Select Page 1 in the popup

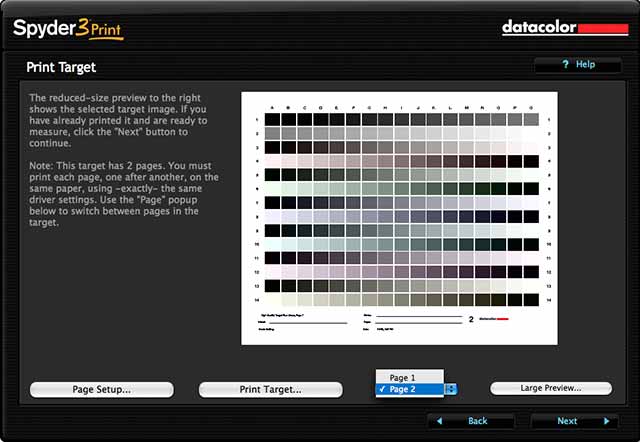(409, 378)
